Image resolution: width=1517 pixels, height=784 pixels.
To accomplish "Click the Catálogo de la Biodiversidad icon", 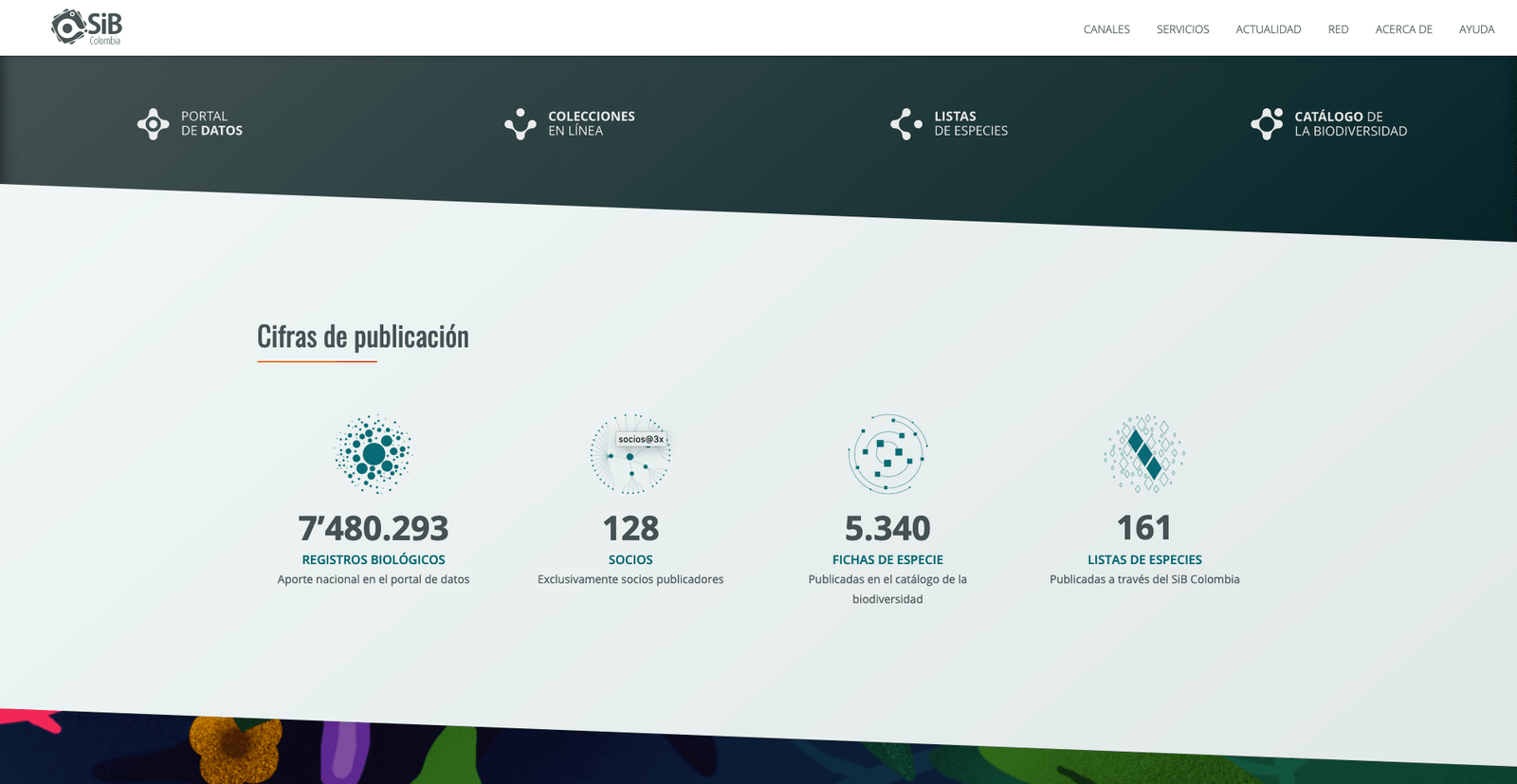I will click(1267, 124).
